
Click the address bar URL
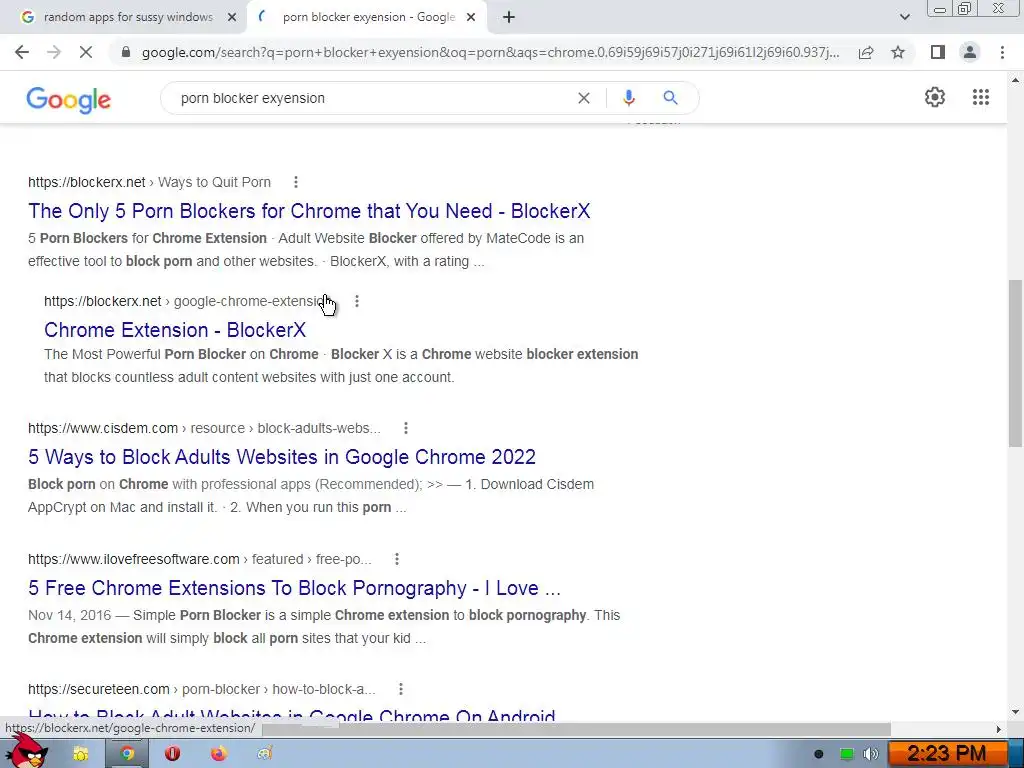pyautogui.click(x=490, y=52)
